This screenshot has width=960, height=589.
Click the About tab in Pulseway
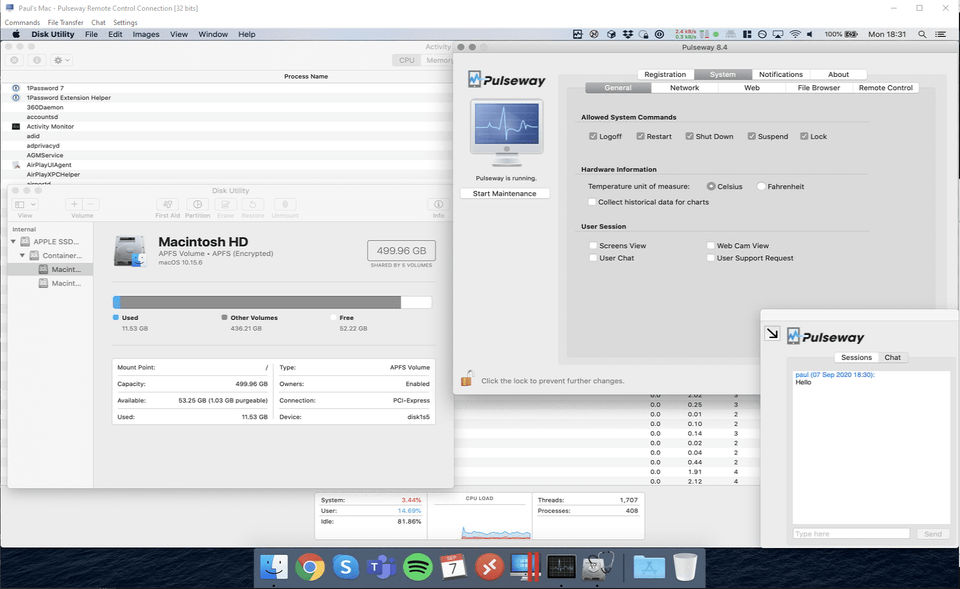click(x=838, y=74)
